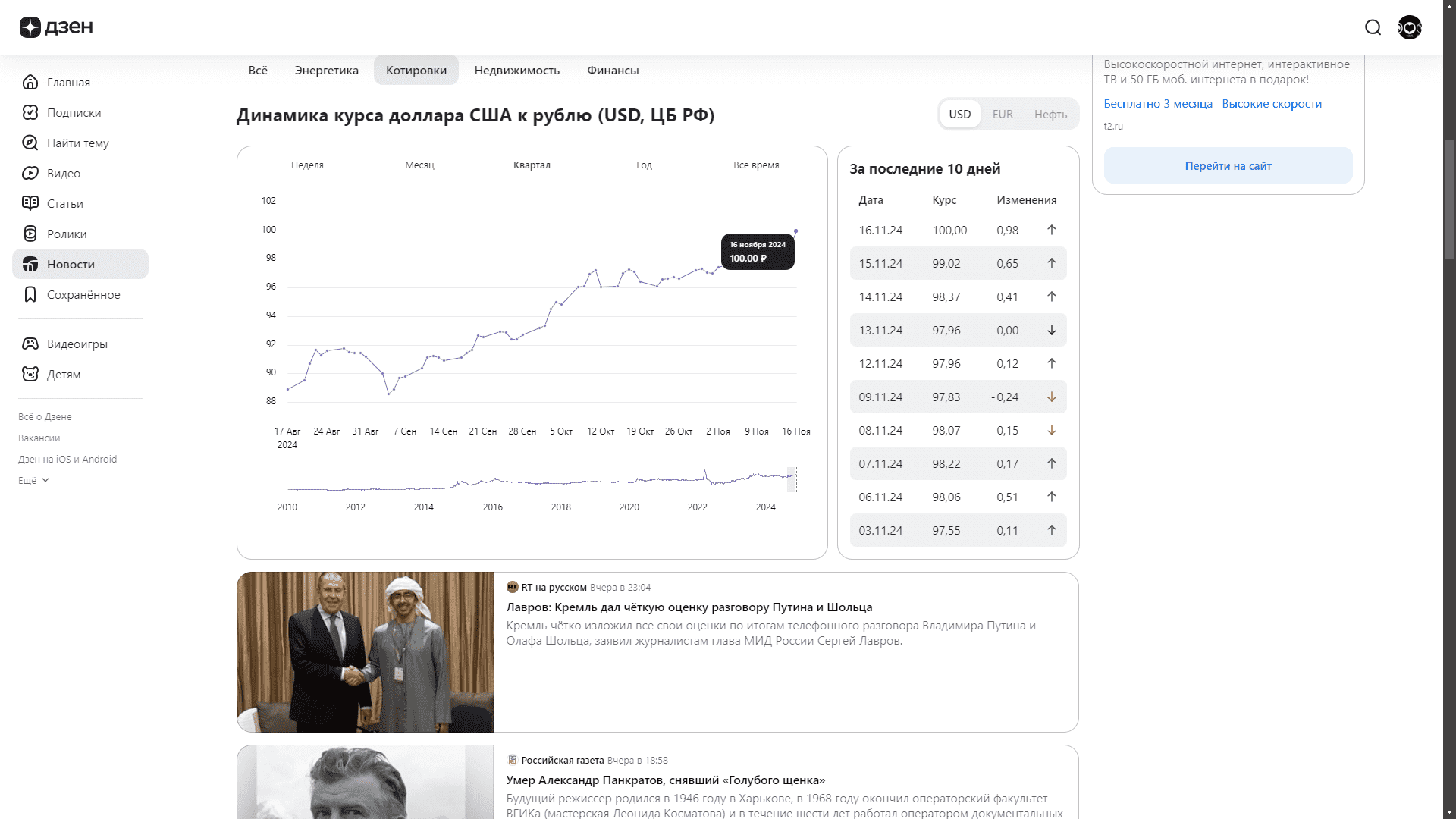Open the Lavrov handshake photo thumbnail
This screenshot has width=1456, height=819.
coord(365,651)
